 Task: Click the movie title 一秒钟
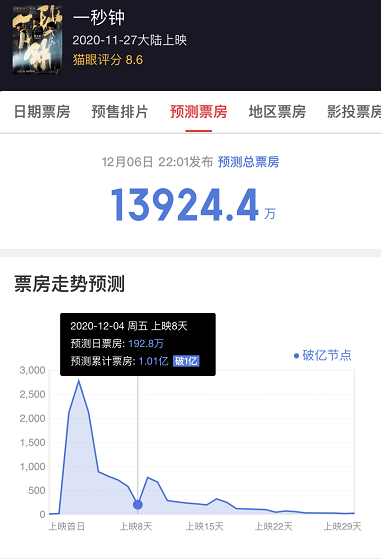pyautogui.click(x=99, y=17)
